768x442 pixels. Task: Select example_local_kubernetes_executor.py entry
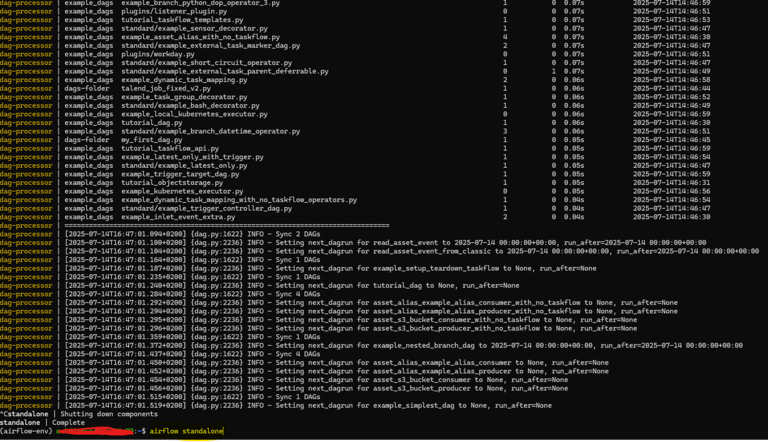pos(194,114)
